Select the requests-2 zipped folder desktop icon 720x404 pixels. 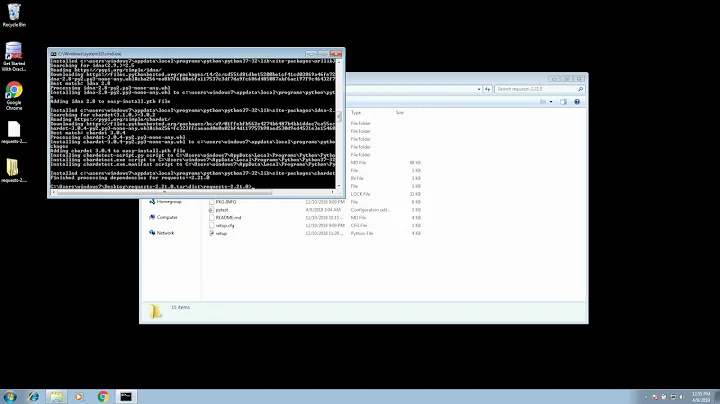click(x=14, y=170)
